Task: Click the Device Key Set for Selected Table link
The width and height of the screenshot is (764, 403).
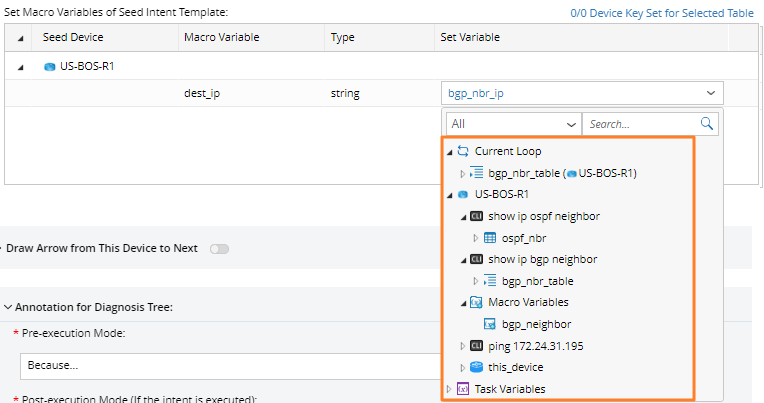Action: 677,12
